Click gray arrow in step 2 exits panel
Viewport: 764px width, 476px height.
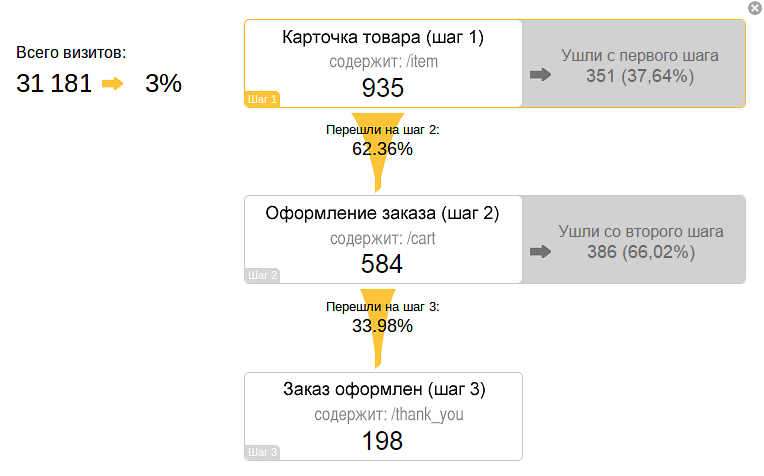[x=540, y=251]
